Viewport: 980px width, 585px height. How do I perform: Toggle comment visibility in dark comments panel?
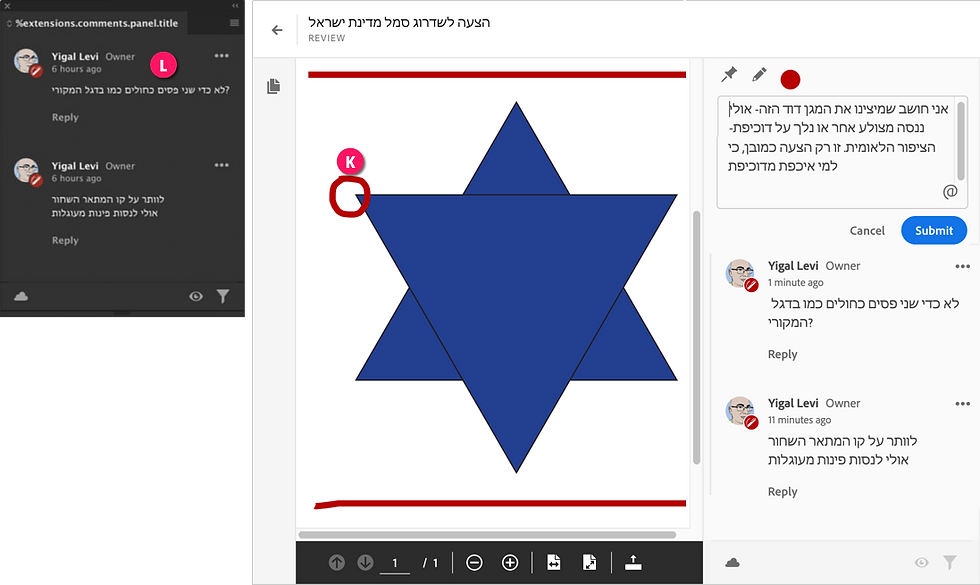(x=196, y=296)
